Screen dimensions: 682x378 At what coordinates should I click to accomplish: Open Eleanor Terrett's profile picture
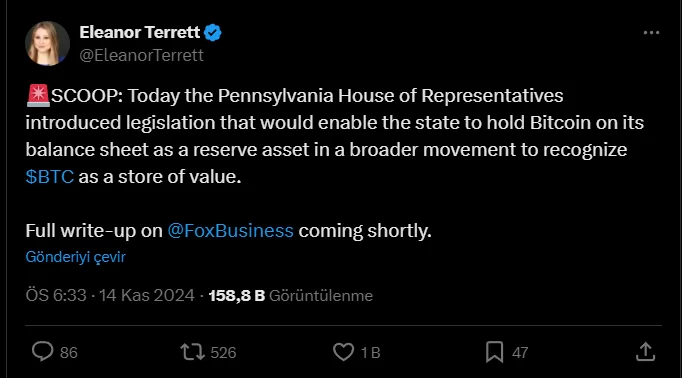[47, 43]
